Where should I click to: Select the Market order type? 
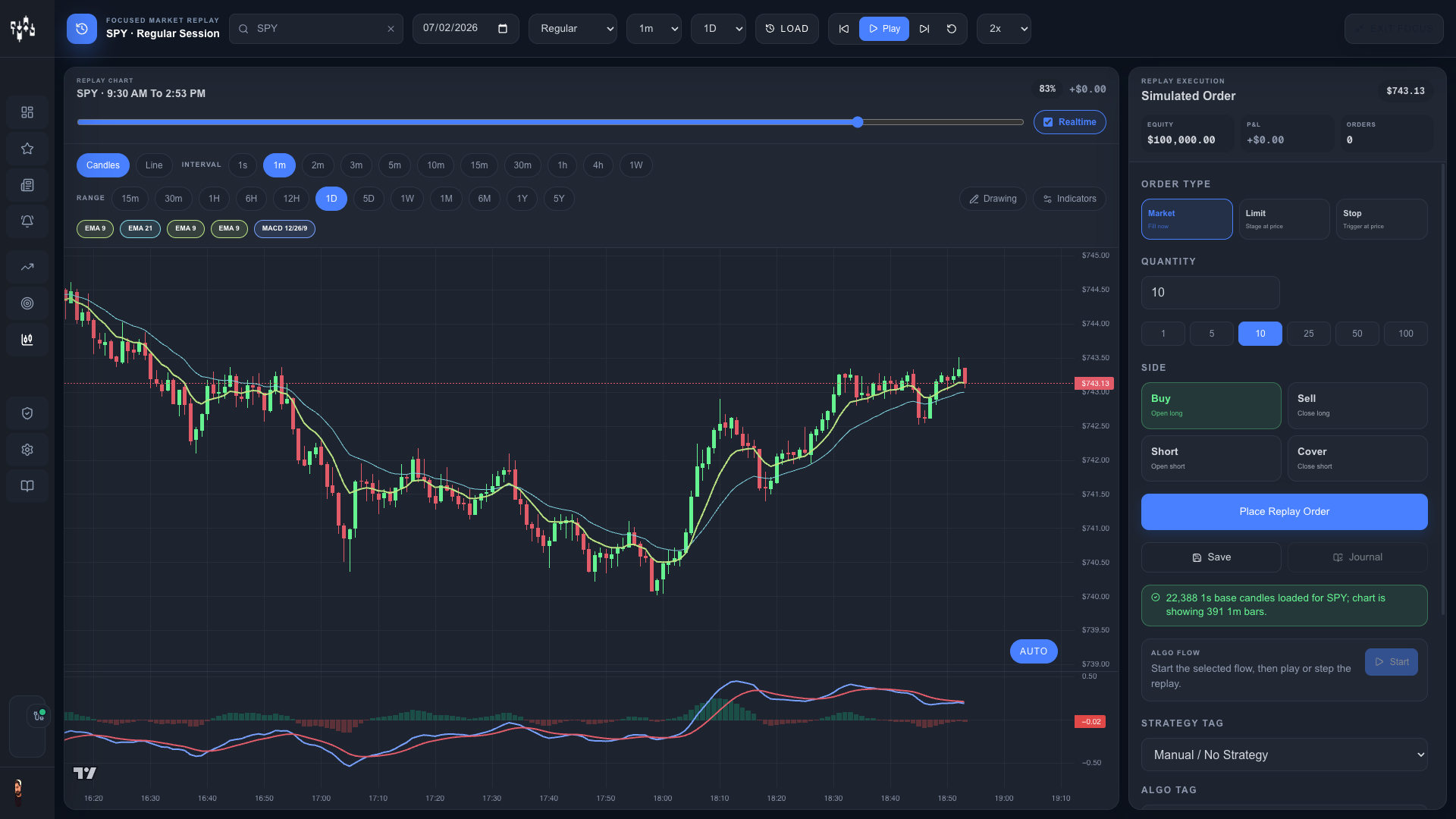[x=1187, y=219]
